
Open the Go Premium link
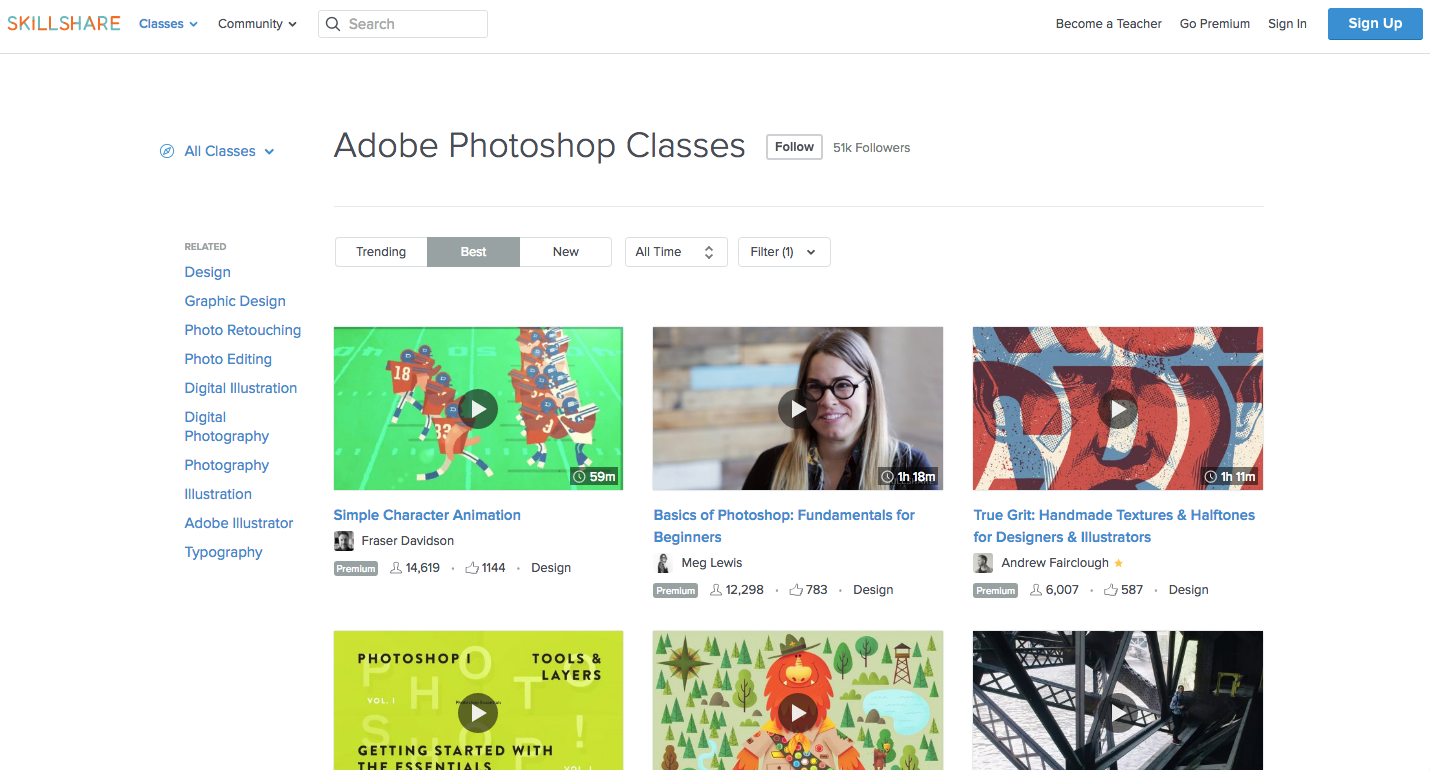click(x=1215, y=24)
